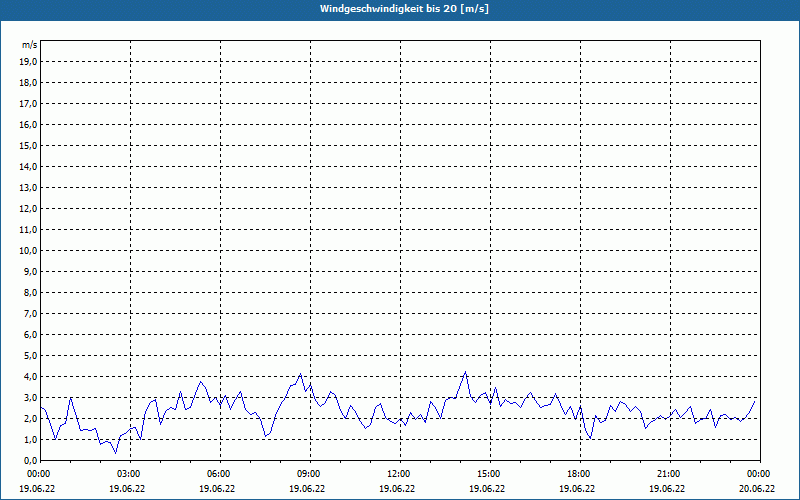Click the highest wind peak after 14:00

point(465,373)
